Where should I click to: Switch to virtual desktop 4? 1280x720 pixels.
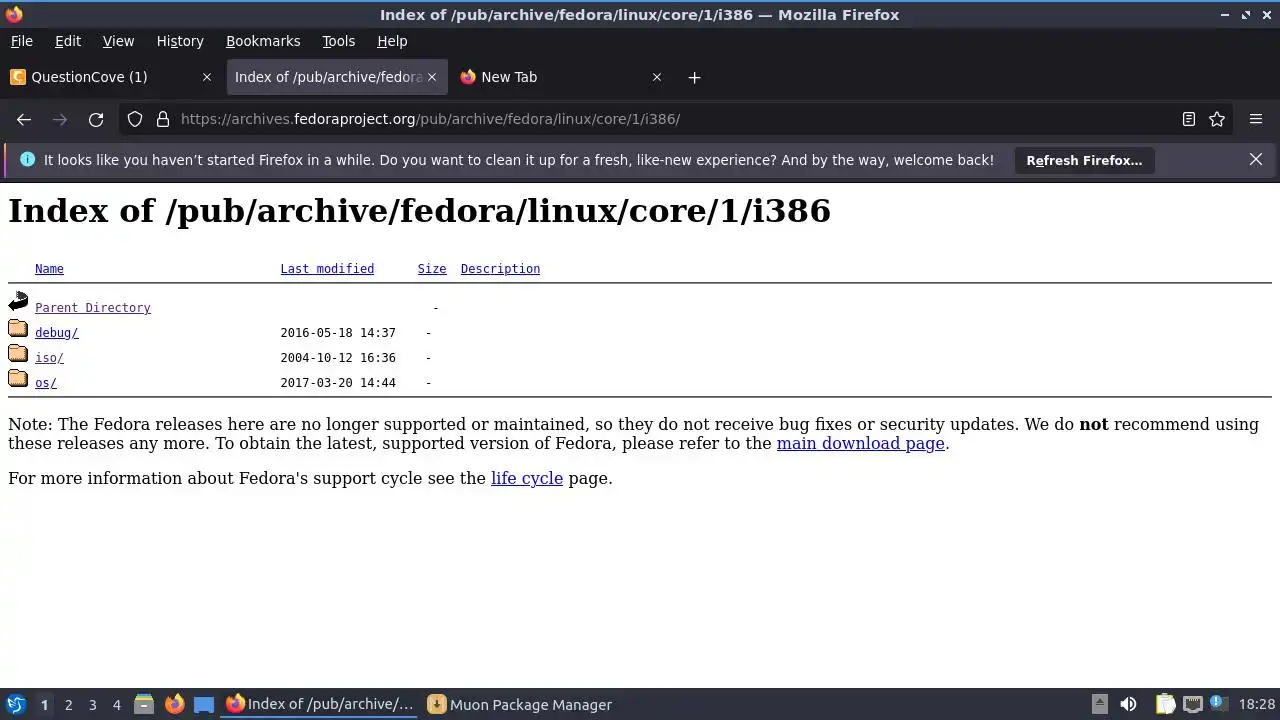point(116,704)
